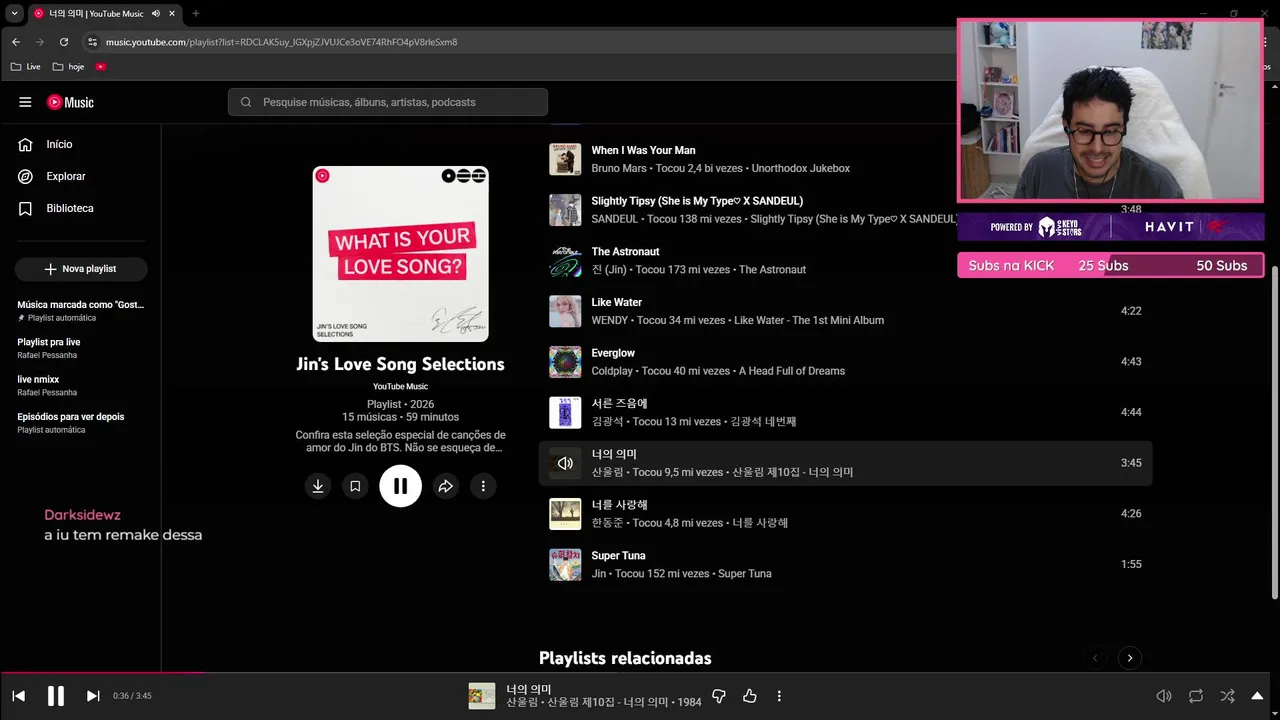Image resolution: width=1280 pixels, height=720 pixels.
Task: Open new browser tab plus button
Action: [x=195, y=13]
